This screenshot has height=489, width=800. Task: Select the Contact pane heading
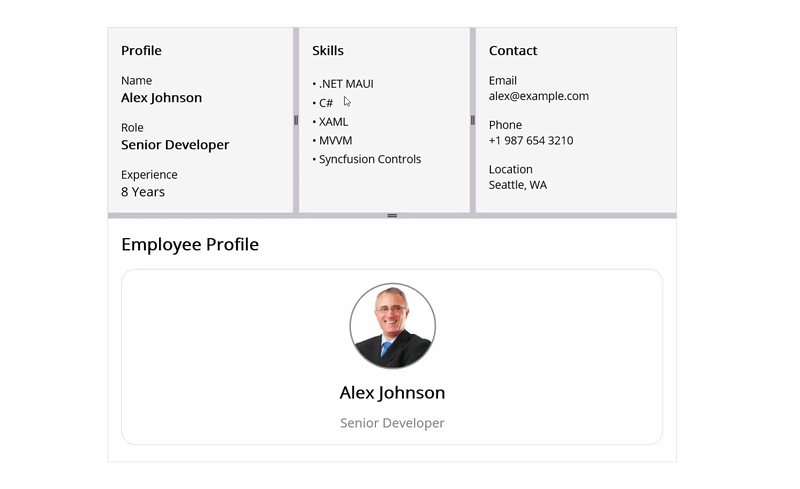513,51
